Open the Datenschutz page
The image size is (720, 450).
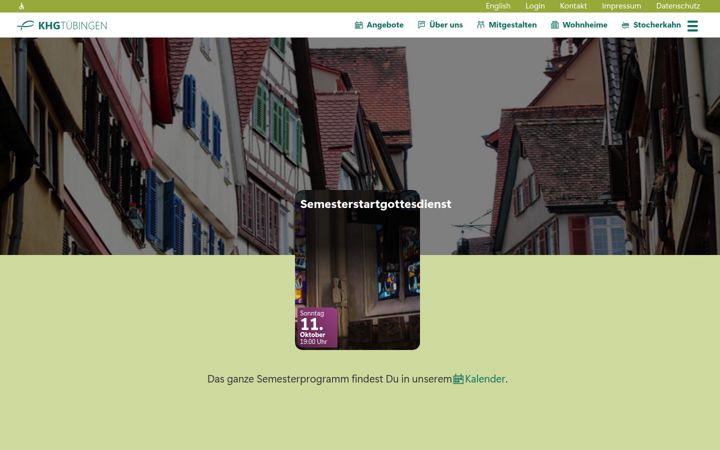coord(678,6)
